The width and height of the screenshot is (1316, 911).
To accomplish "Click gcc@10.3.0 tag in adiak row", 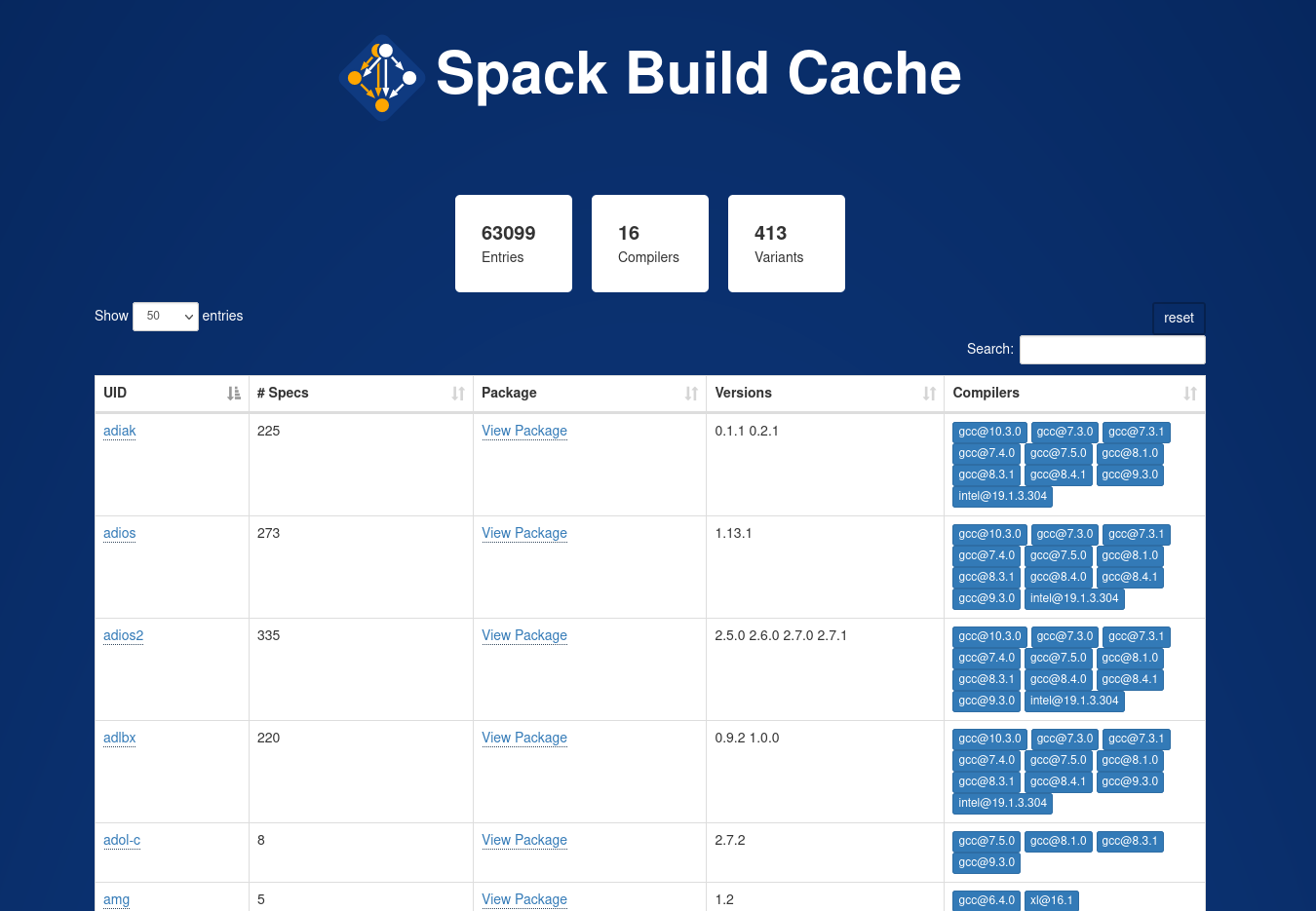I will [989, 432].
